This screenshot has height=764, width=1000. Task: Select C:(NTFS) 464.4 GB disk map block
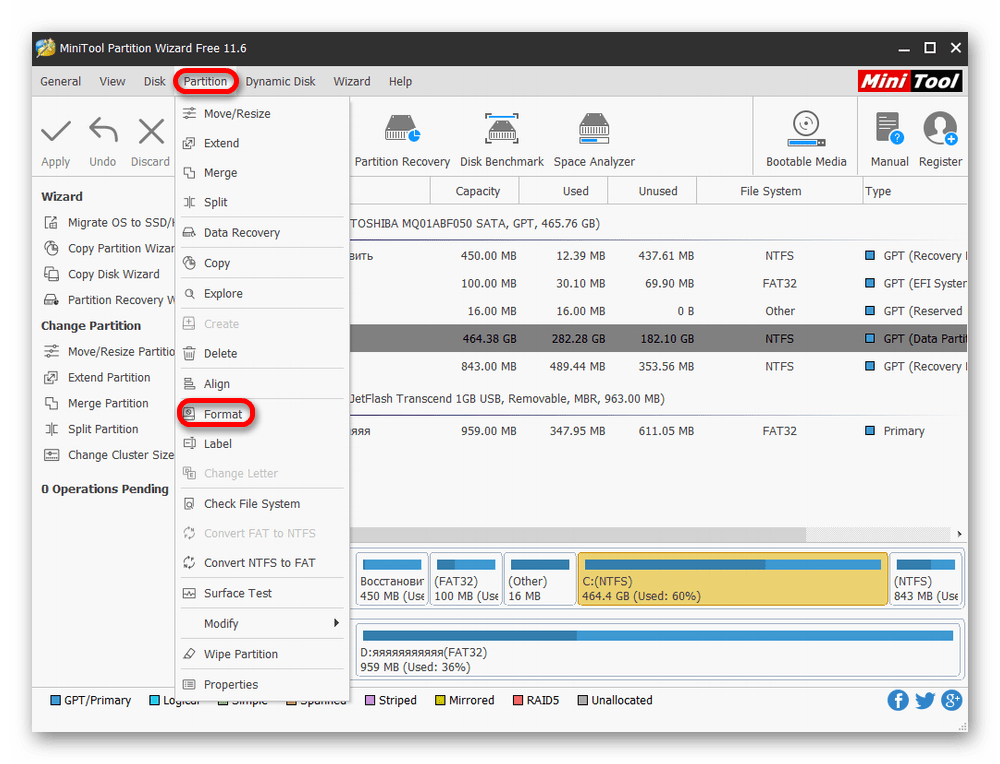pos(732,579)
